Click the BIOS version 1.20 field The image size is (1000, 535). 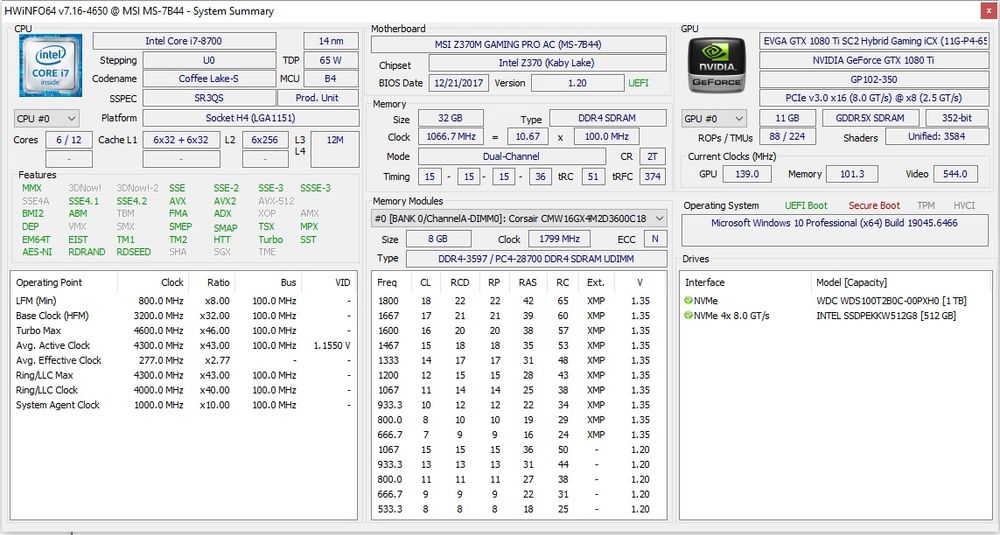click(577, 83)
